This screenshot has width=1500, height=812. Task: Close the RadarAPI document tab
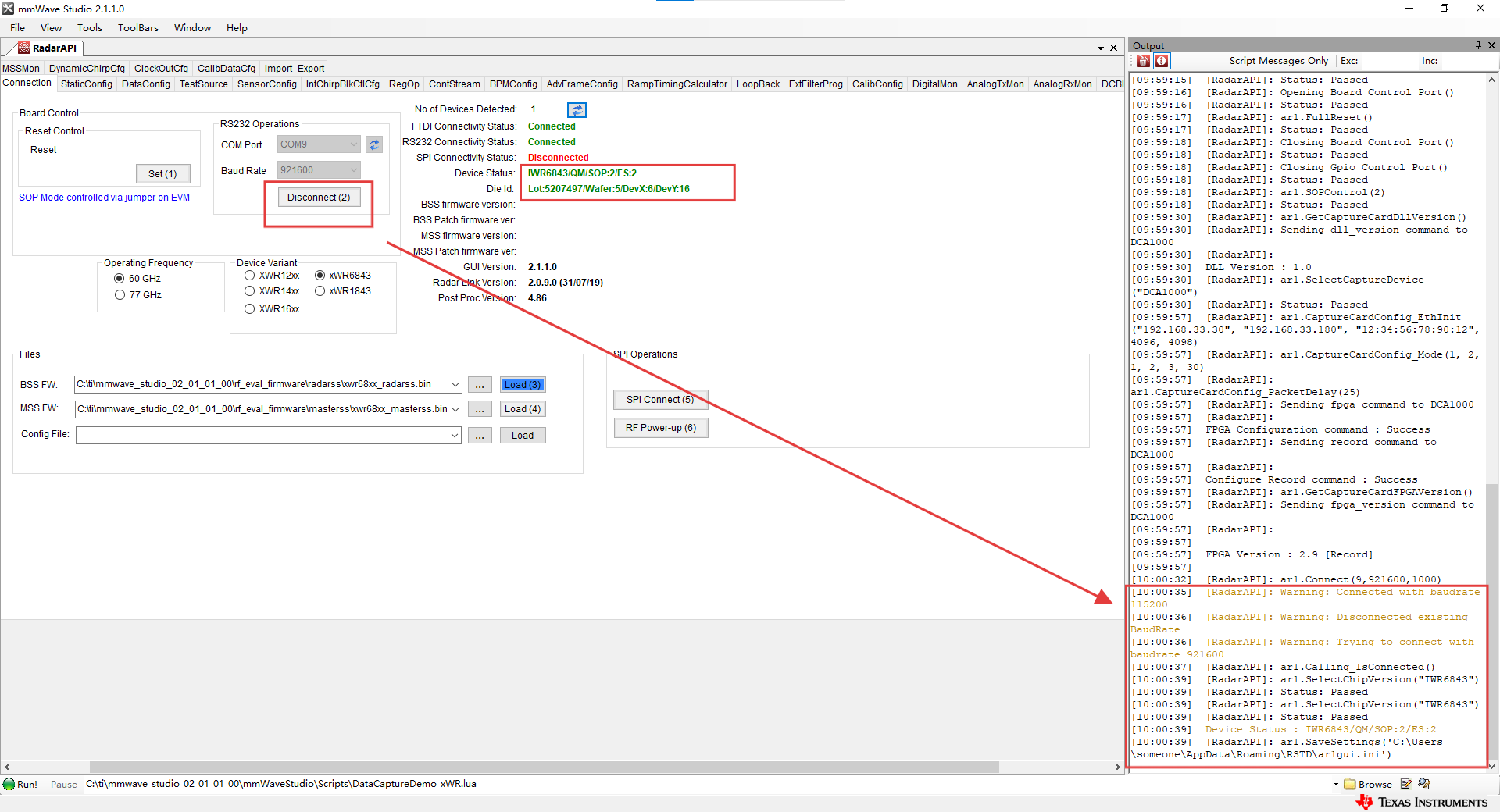pos(1114,48)
